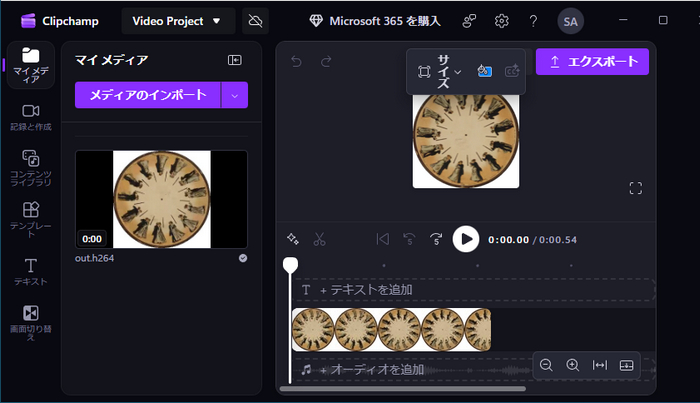Open the Transitions sidebar tab

[31, 322]
